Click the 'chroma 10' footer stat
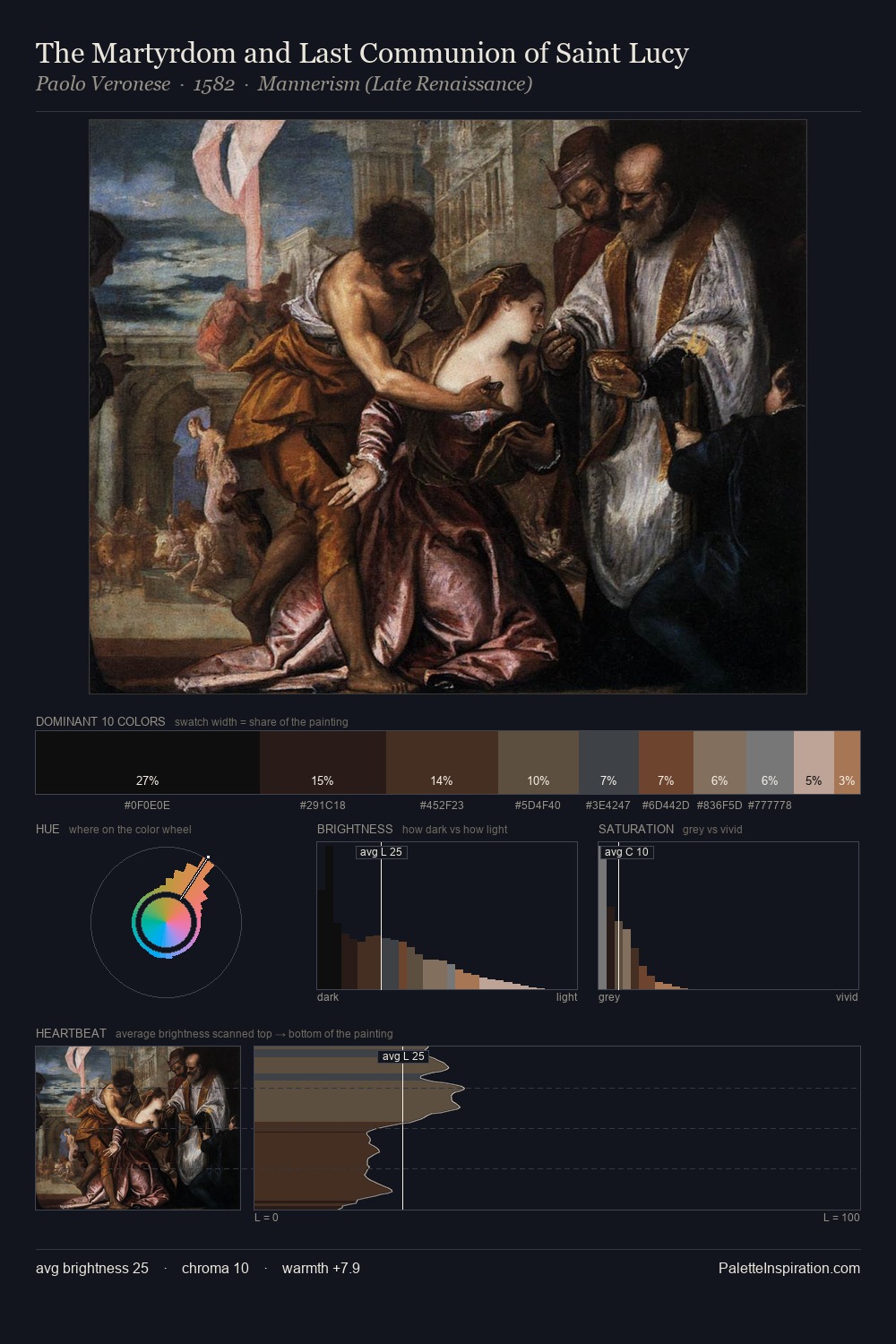Viewport: 896px width, 1344px height. (215, 1268)
